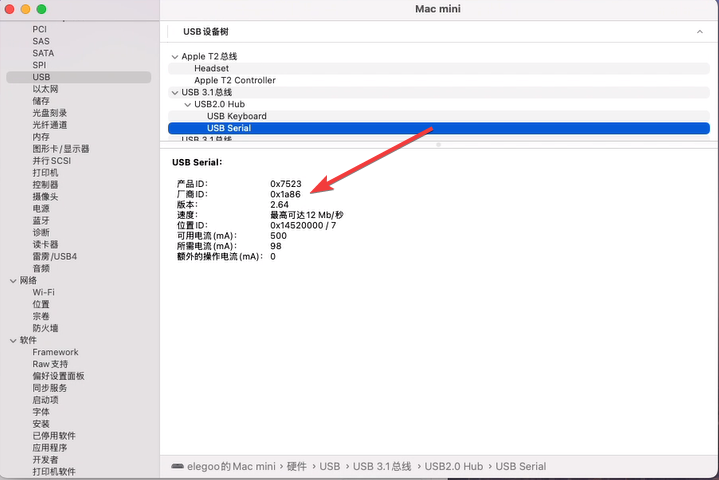This screenshot has height=480, width=719.
Task: Open 诊断 in the sidebar
Action: 41,232
